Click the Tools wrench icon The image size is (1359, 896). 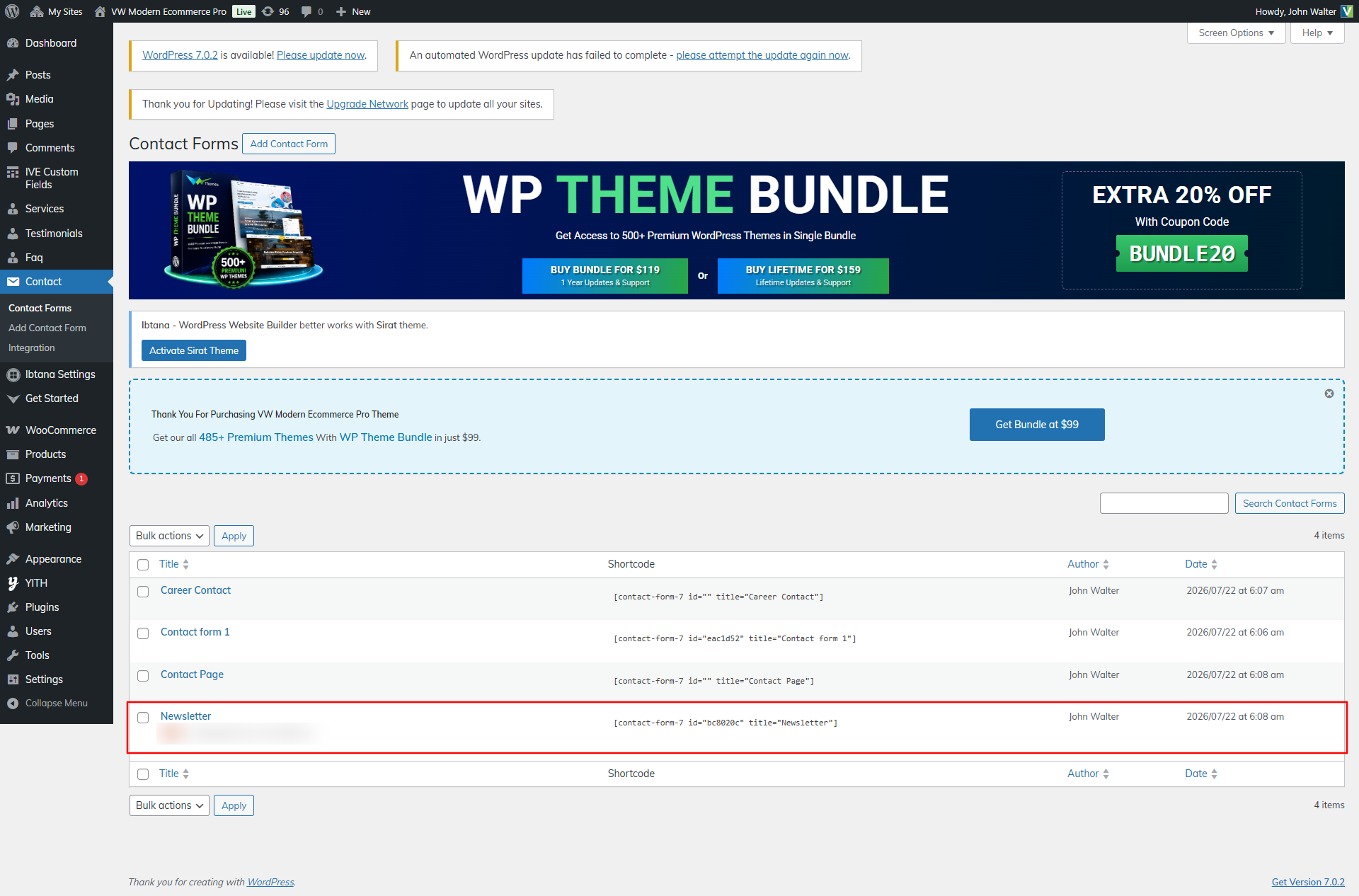coord(13,655)
